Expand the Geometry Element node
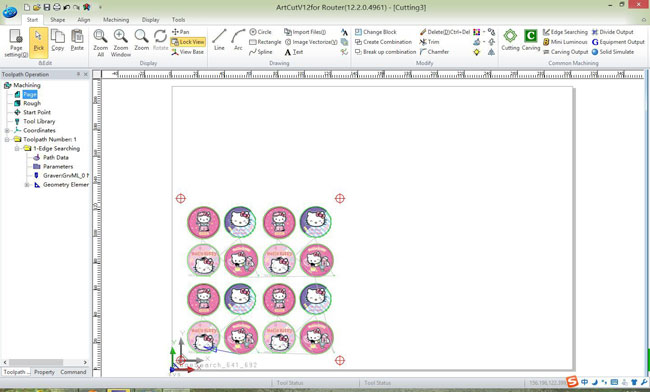This screenshot has width=650, height=392. pyautogui.click(x=27, y=185)
